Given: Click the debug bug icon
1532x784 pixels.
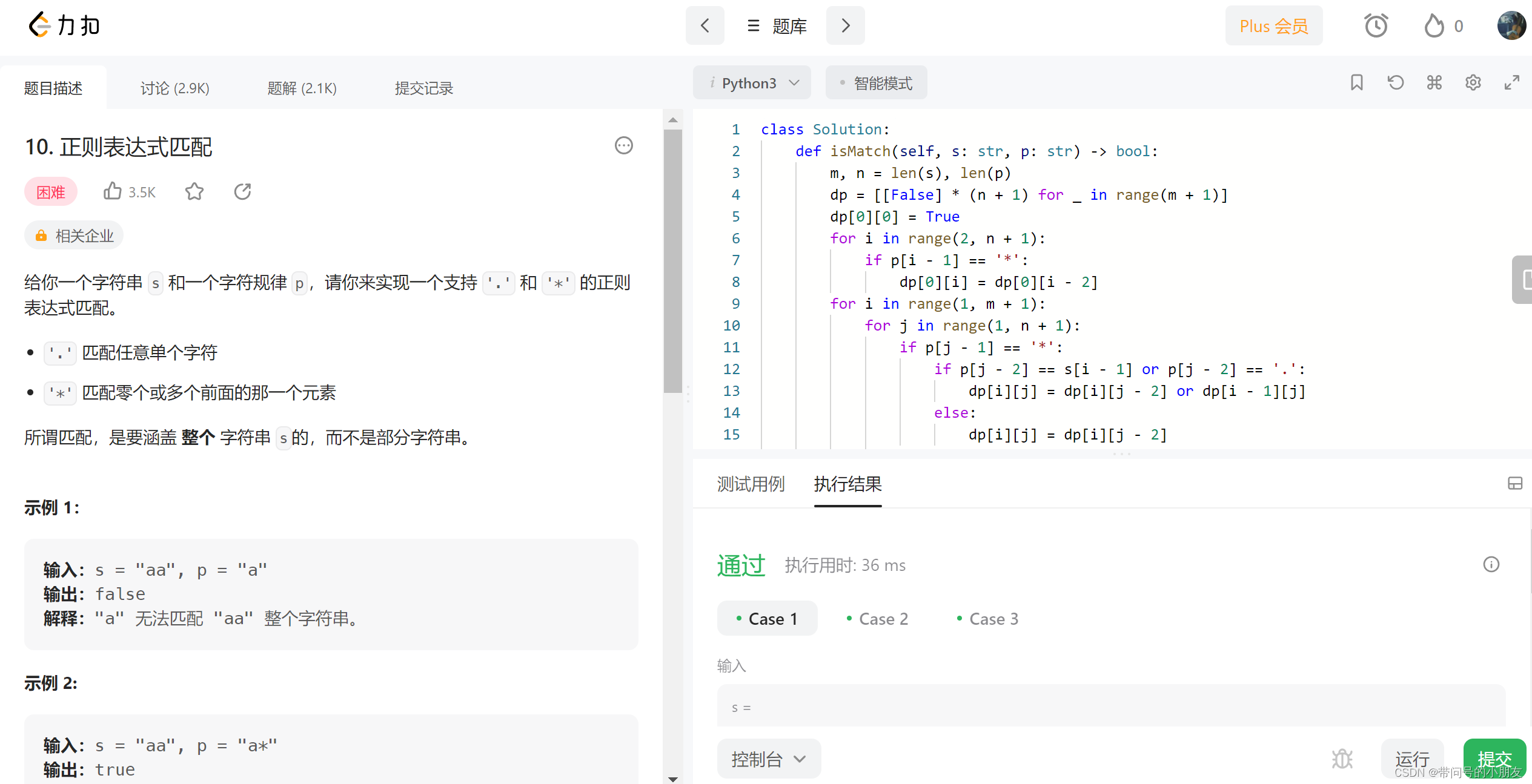Looking at the screenshot, I should [x=1342, y=759].
